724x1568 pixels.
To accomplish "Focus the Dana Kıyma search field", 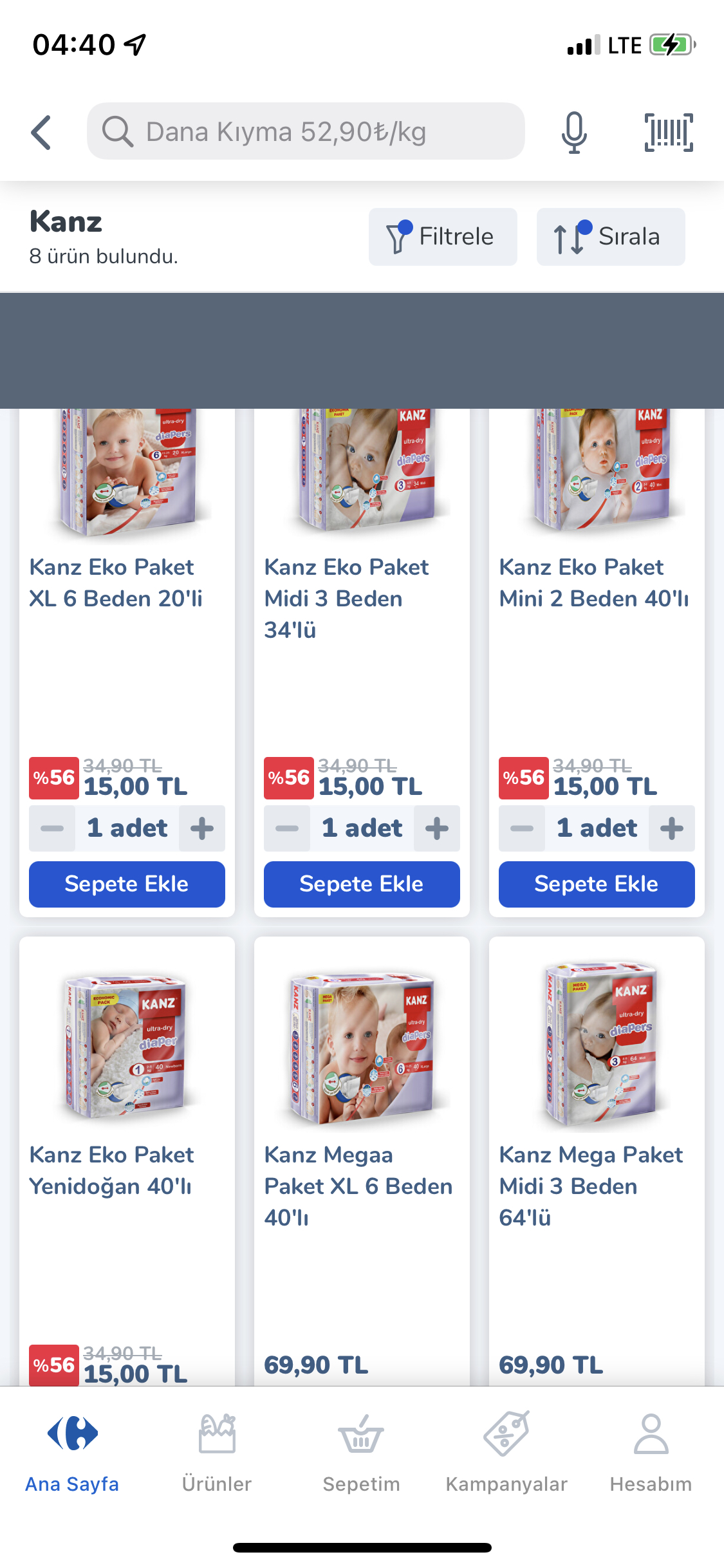I will [306, 131].
